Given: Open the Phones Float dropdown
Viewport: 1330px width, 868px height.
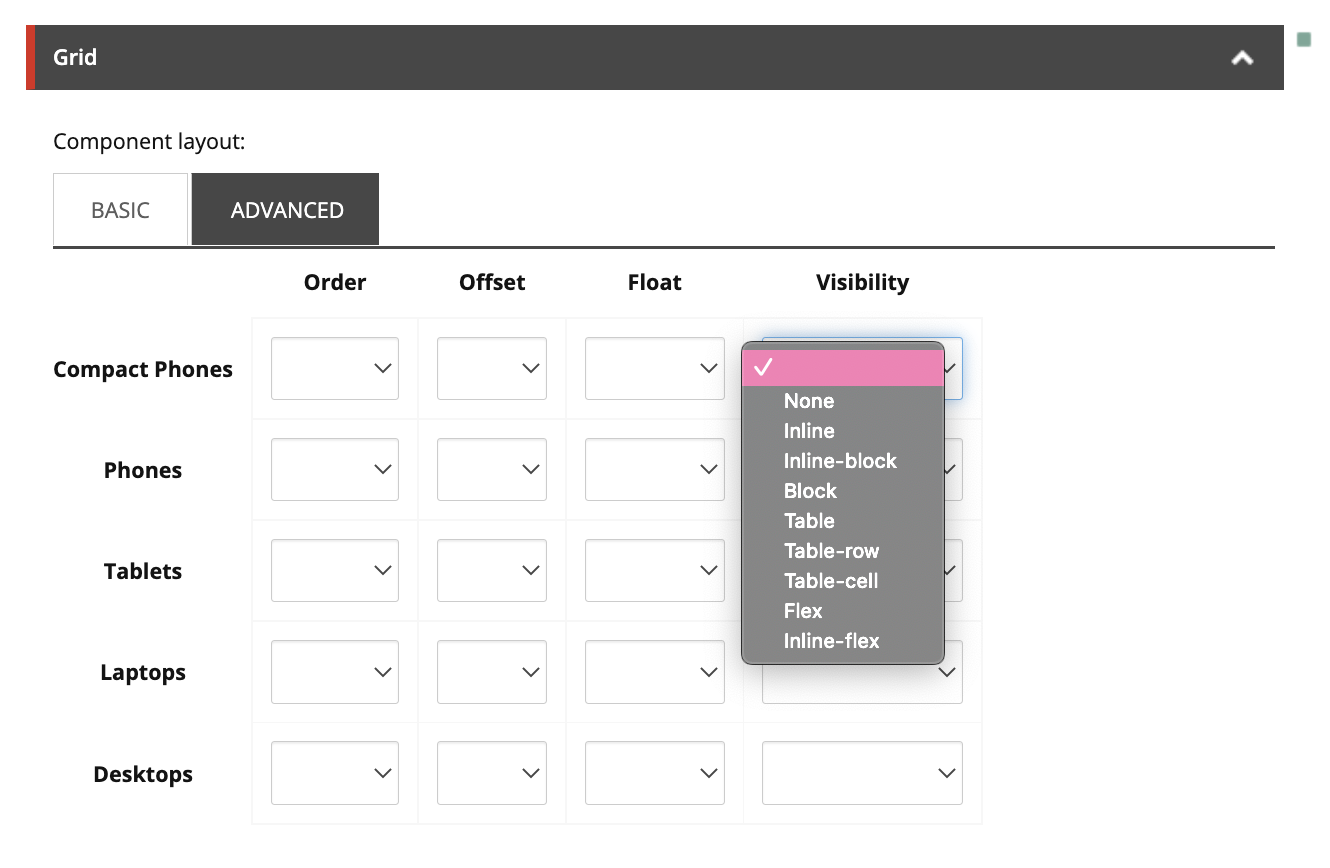Looking at the screenshot, I should [655, 470].
